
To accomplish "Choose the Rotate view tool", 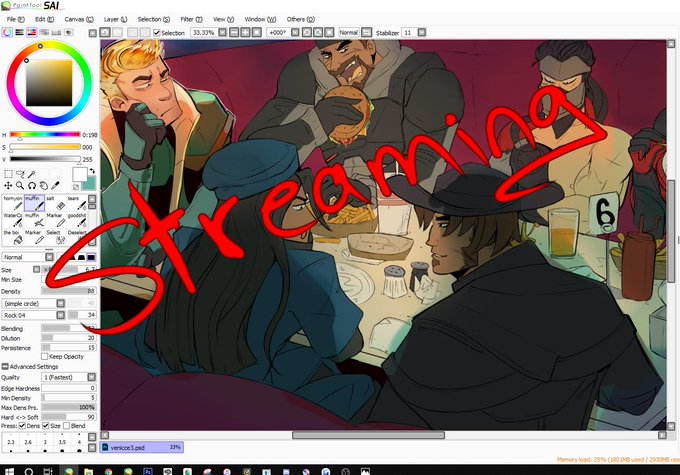I will coord(32,186).
